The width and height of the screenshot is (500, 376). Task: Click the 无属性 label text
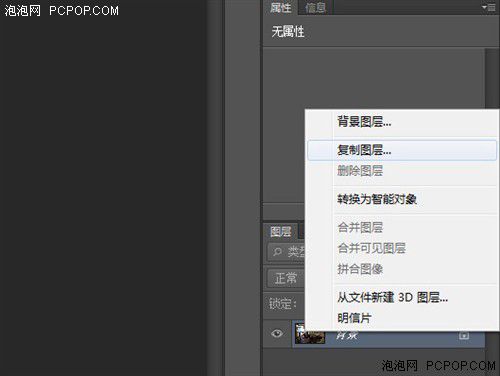(x=288, y=32)
